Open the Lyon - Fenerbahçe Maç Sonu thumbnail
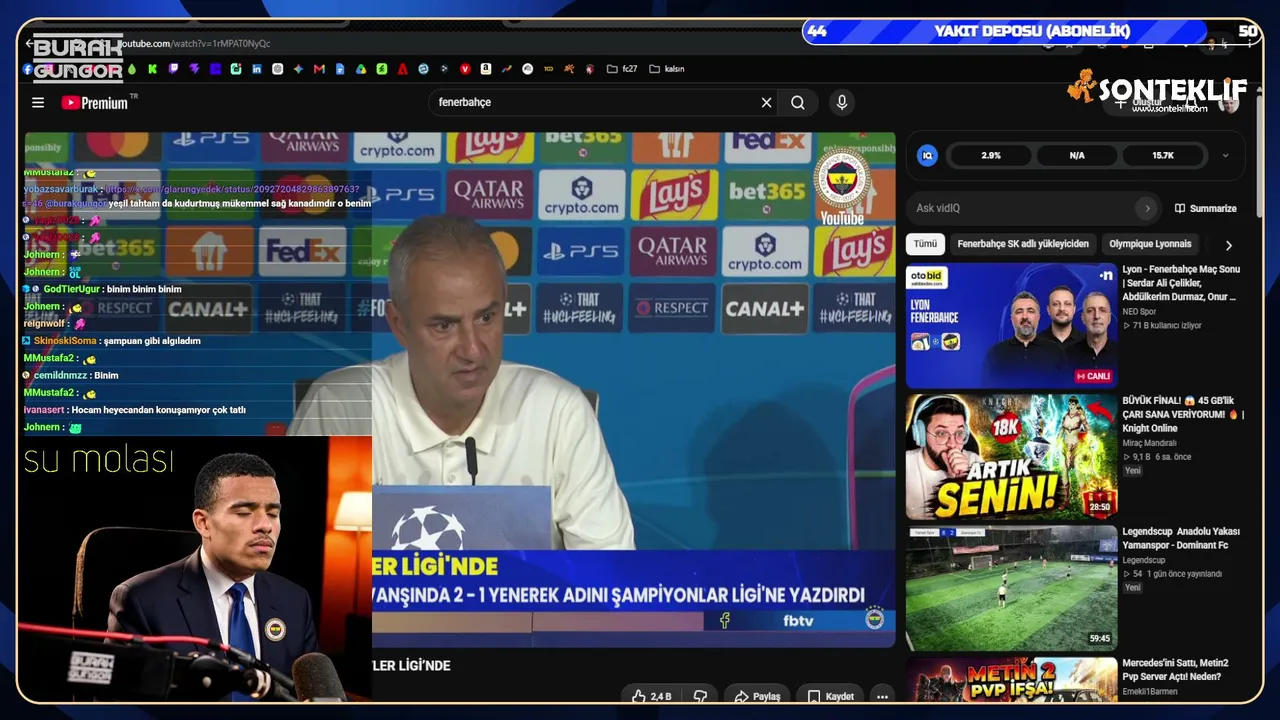 pyautogui.click(x=1011, y=325)
